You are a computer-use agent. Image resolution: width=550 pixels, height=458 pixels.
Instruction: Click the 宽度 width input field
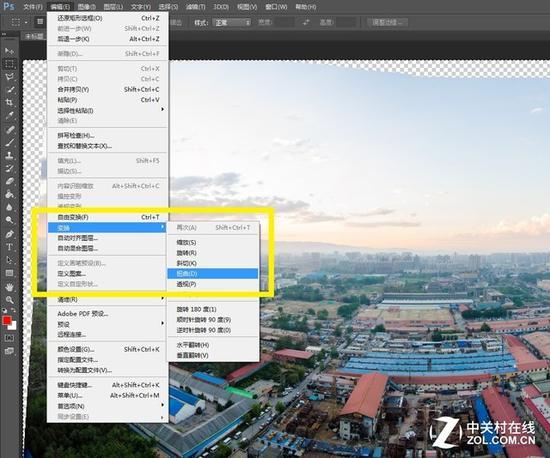pos(285,22)
